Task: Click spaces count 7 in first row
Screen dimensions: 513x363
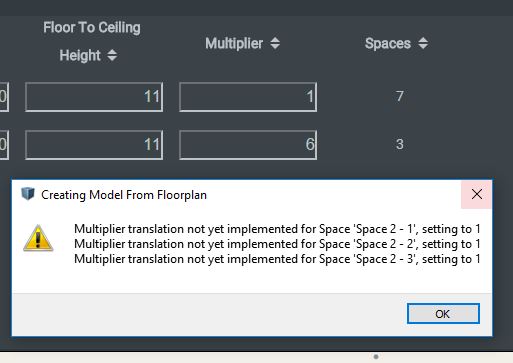Action: click(x=400, y=96)
